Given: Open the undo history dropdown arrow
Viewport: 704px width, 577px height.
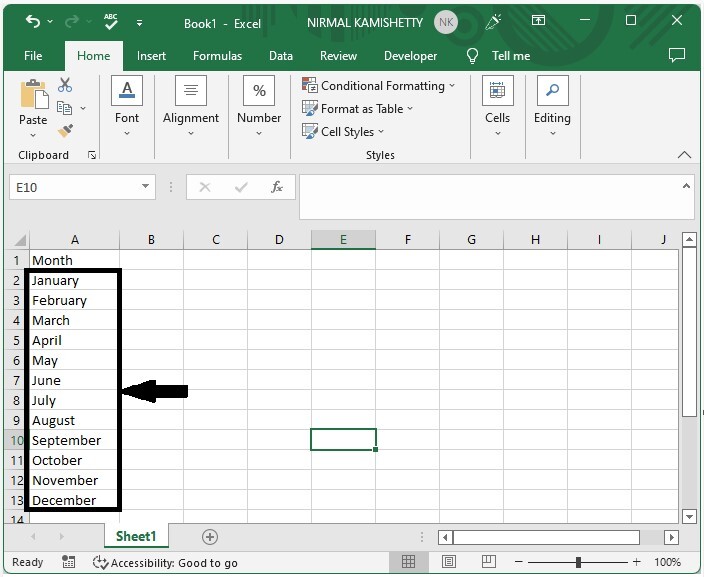Looking at the screenshot, I should click(50, 22).
